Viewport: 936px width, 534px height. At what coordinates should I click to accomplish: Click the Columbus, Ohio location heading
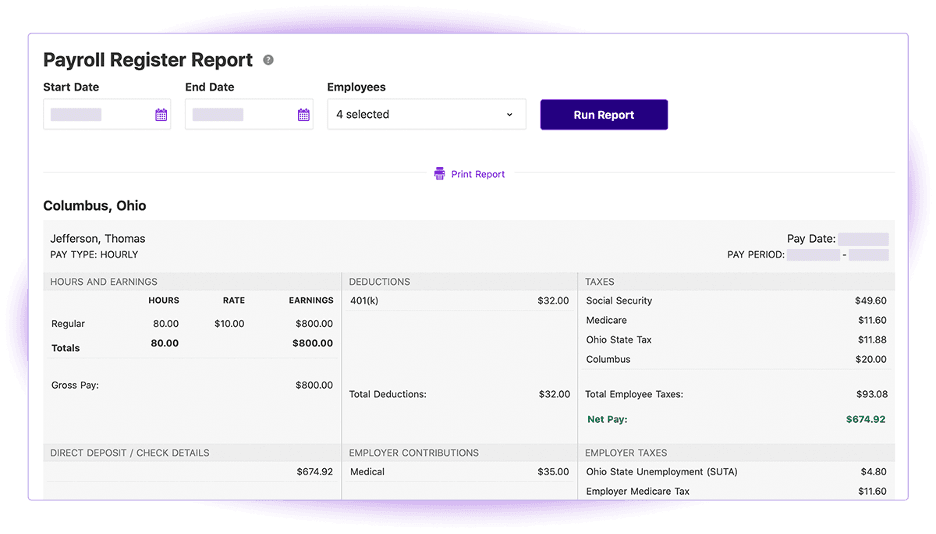[95, 206]
